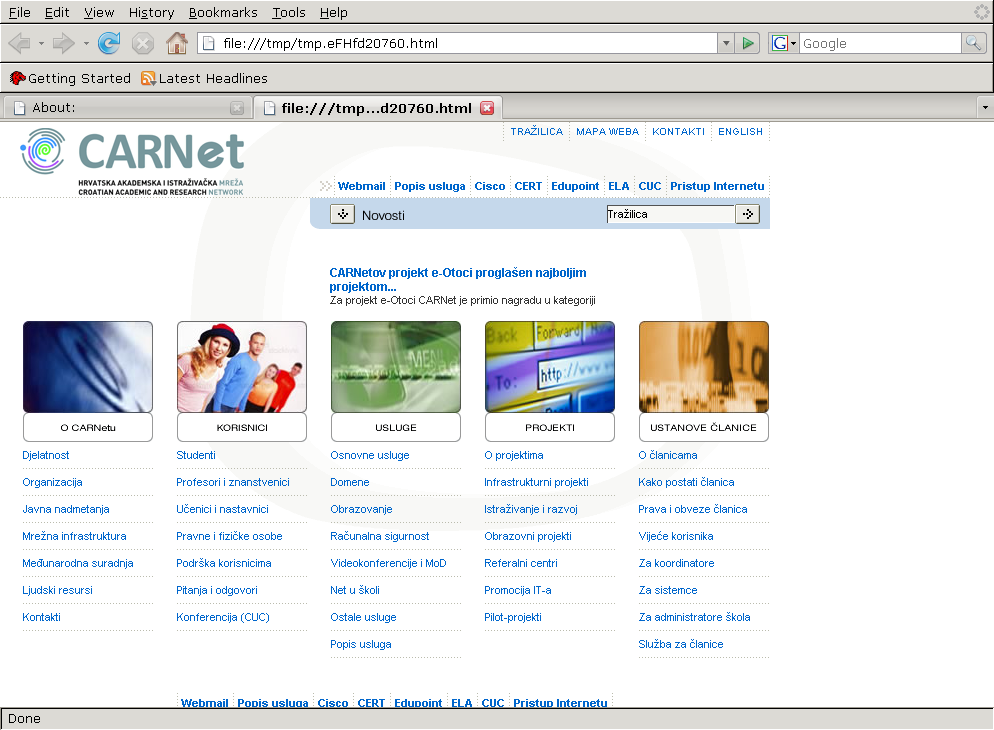This screenshot has height=730, width=994.
Task: Click the USTANOVE ČLANICE button
Action: click(x=704, y=428)
